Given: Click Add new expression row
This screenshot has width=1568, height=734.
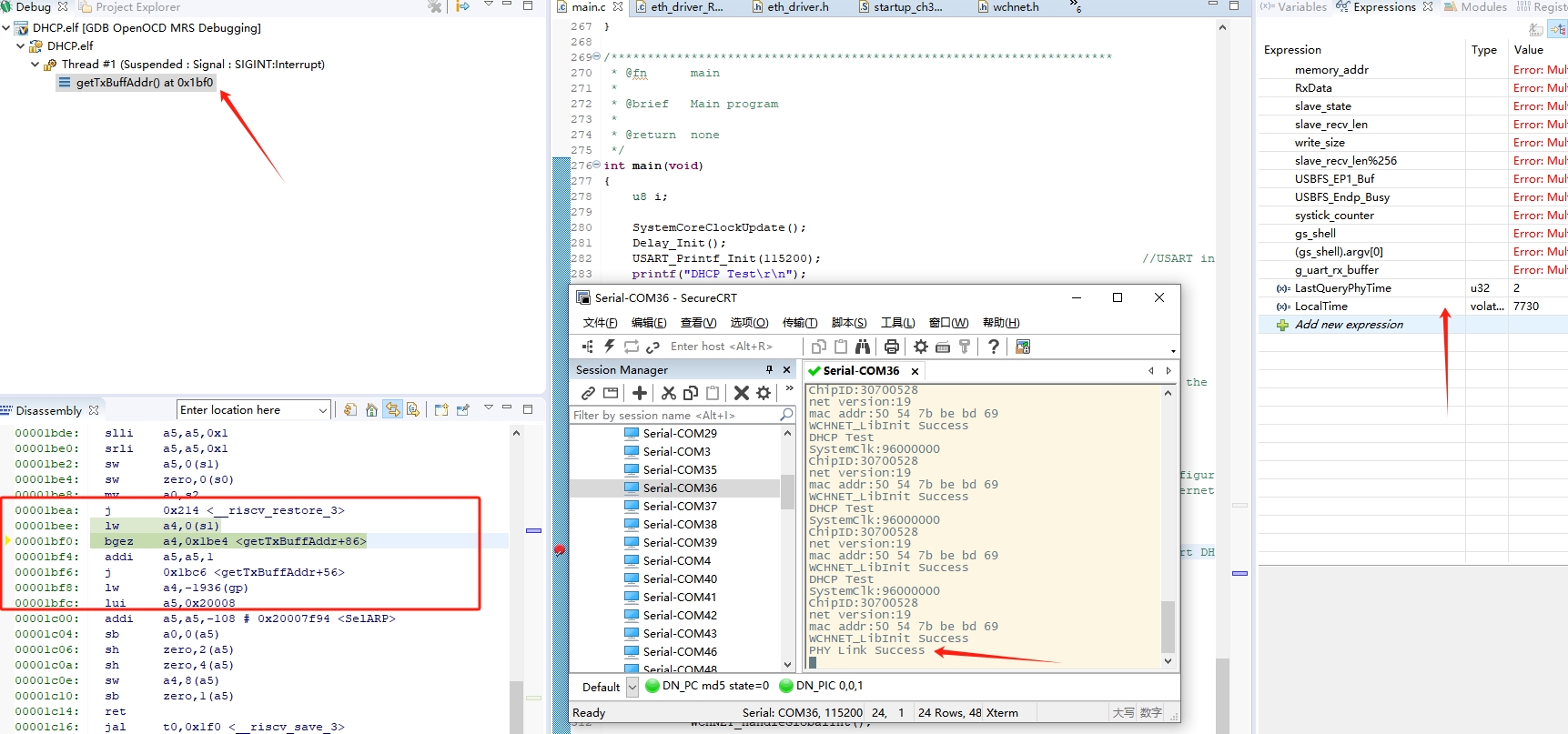Looking at the screenshot, I should [1413, 325].
